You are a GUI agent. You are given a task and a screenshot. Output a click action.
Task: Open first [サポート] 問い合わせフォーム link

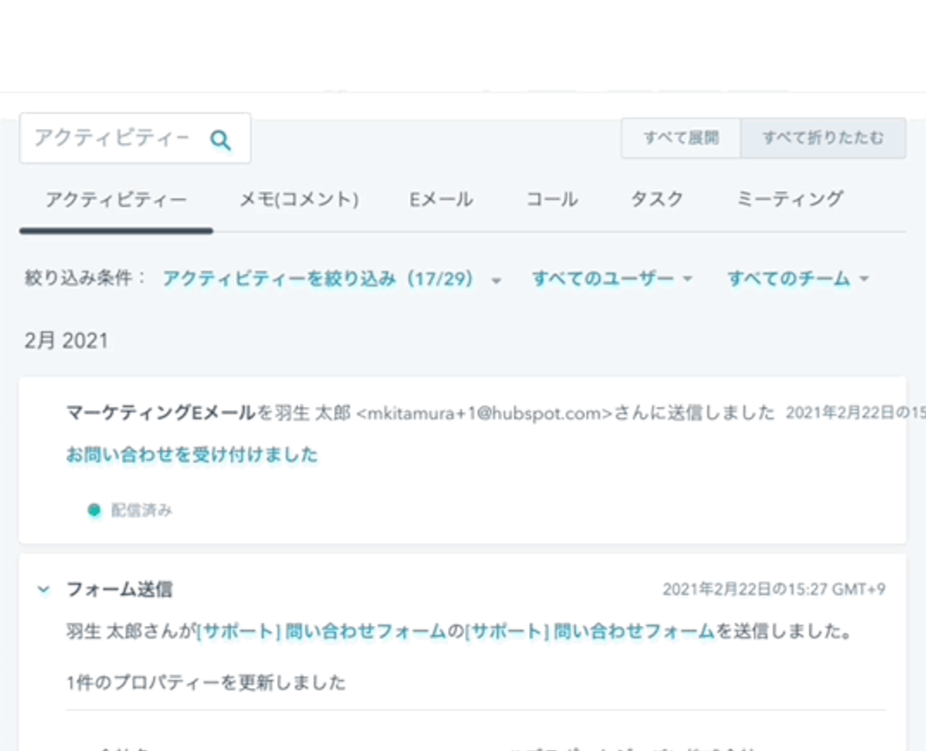pyautogui.click(x=322, y=632)
